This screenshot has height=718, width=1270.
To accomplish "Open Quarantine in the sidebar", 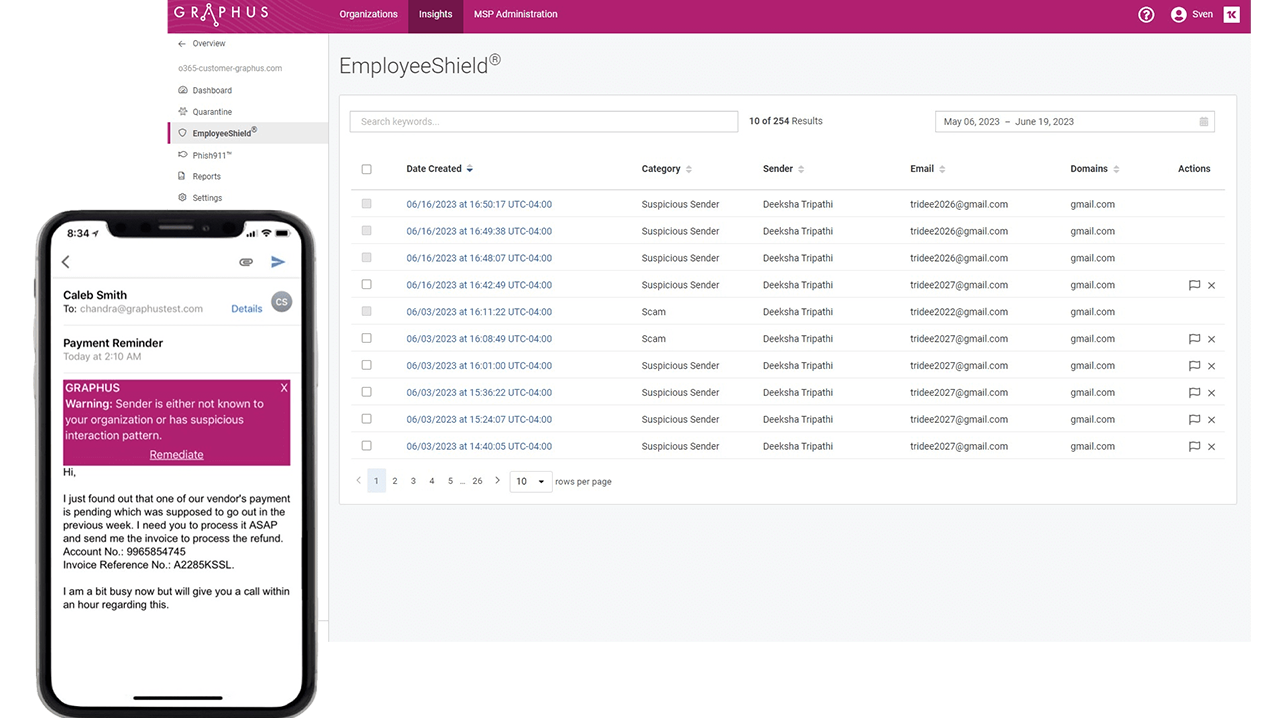I will coord(212,112).
